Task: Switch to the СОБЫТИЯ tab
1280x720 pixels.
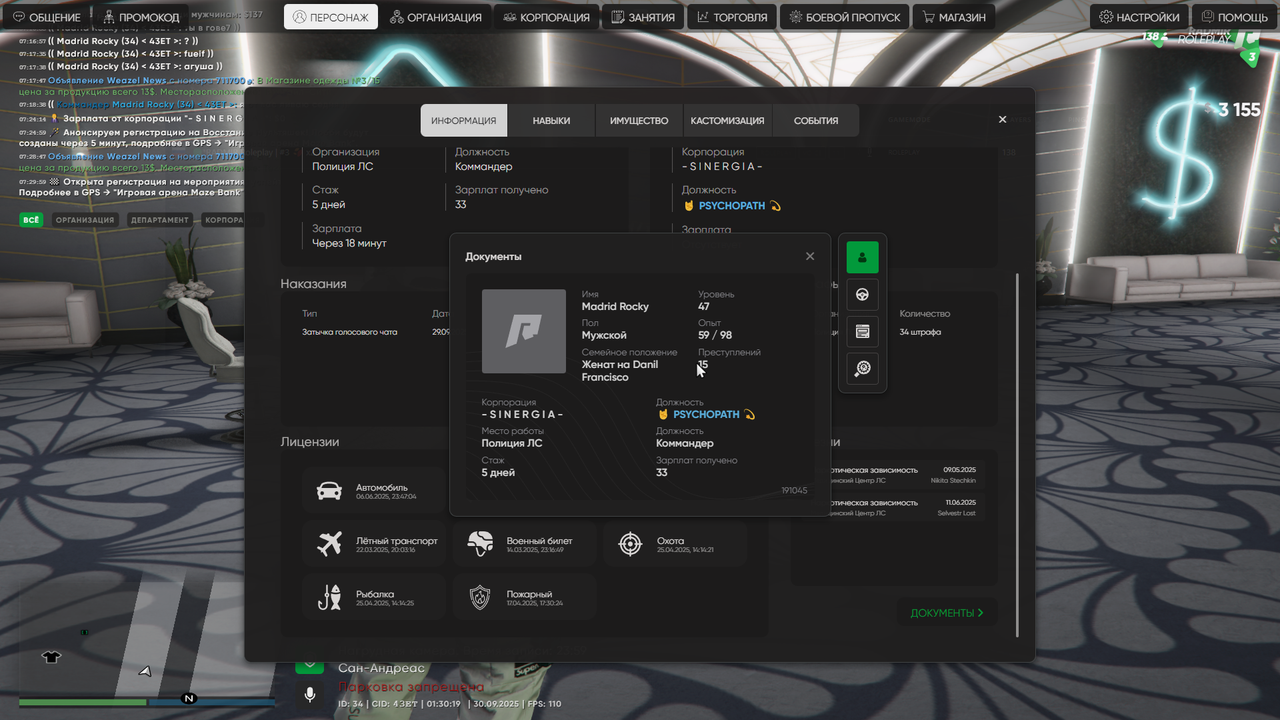Action: [x=816, y=120]
